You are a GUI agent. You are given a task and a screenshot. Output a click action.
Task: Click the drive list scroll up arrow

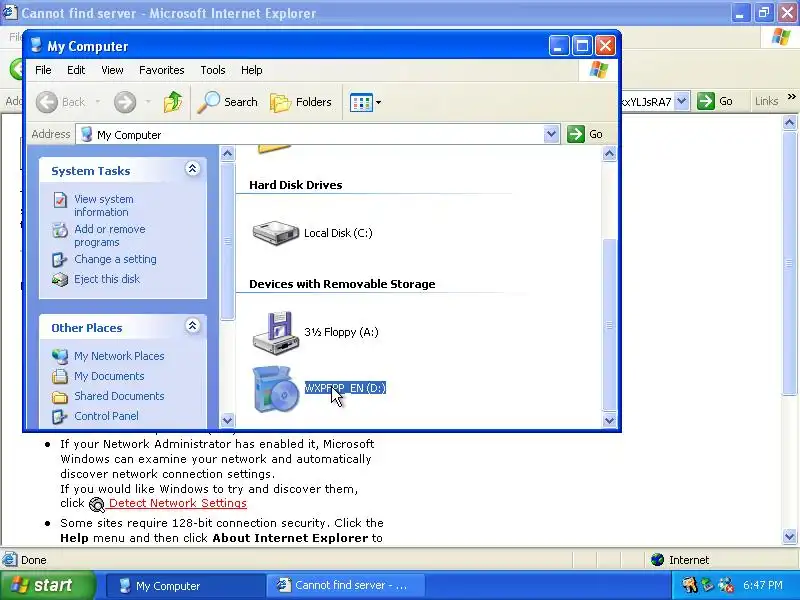click(609, 153)
